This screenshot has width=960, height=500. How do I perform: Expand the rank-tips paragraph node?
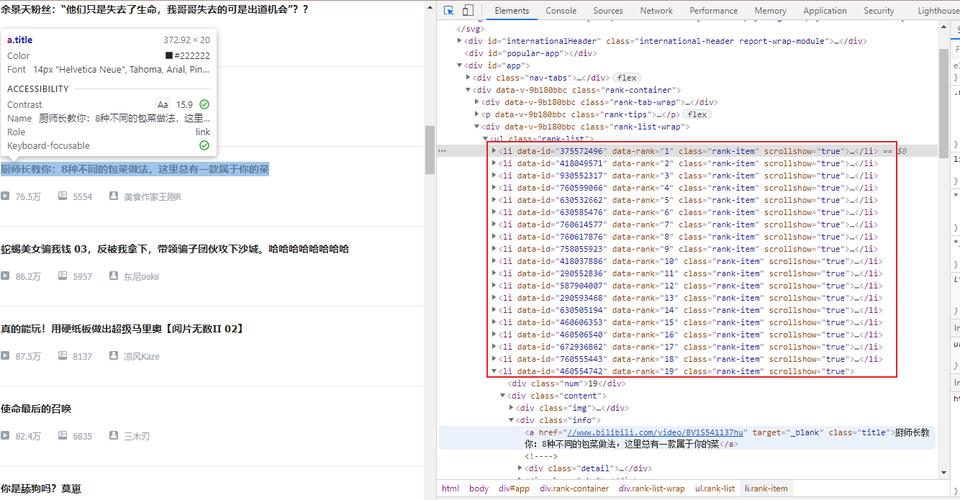(477, 114)
